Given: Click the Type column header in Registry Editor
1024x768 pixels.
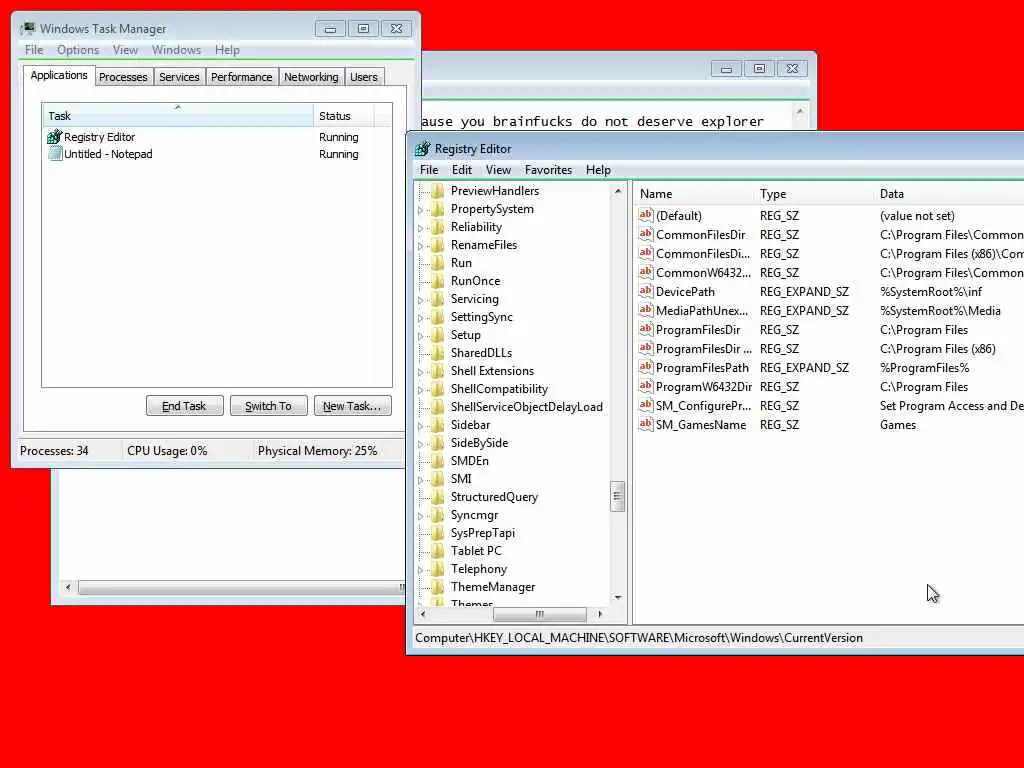Looking at the screenshot, I should [814, 194].
